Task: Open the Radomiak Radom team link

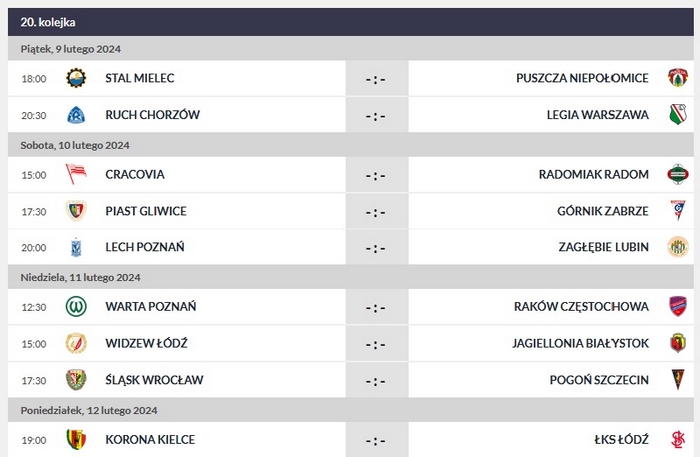Action: (x=594, y=175)
